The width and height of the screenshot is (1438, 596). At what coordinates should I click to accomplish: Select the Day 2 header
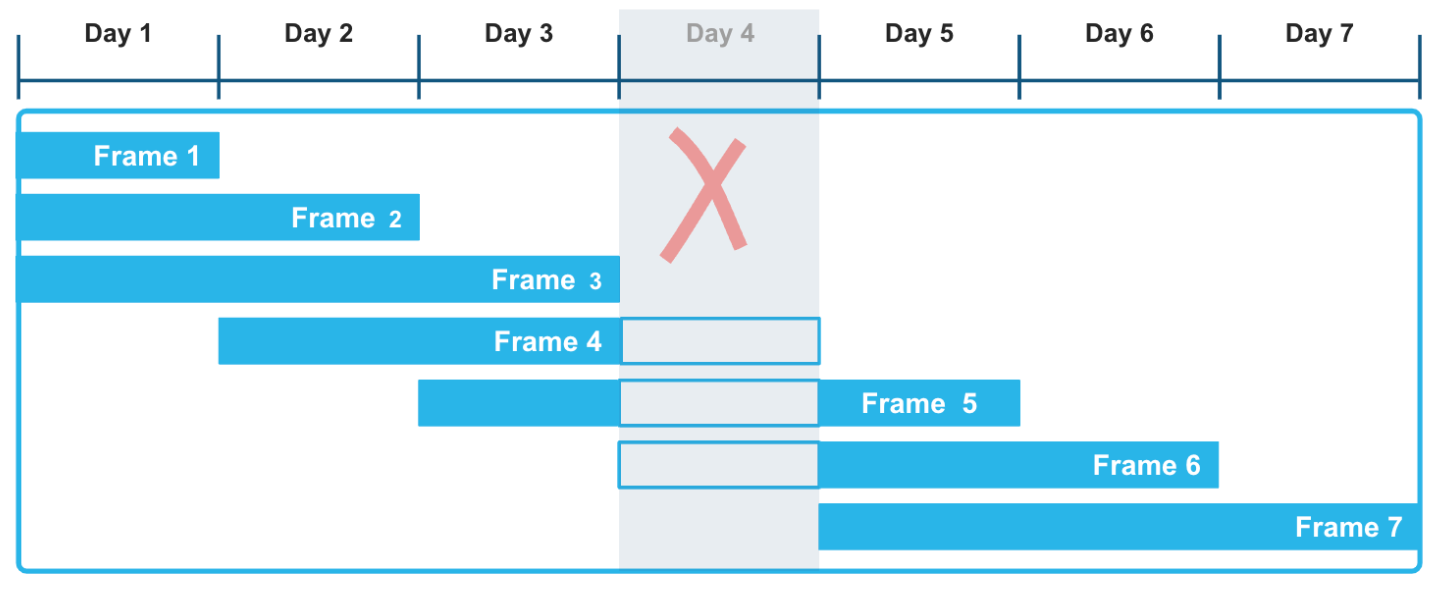tap(318, 34)
